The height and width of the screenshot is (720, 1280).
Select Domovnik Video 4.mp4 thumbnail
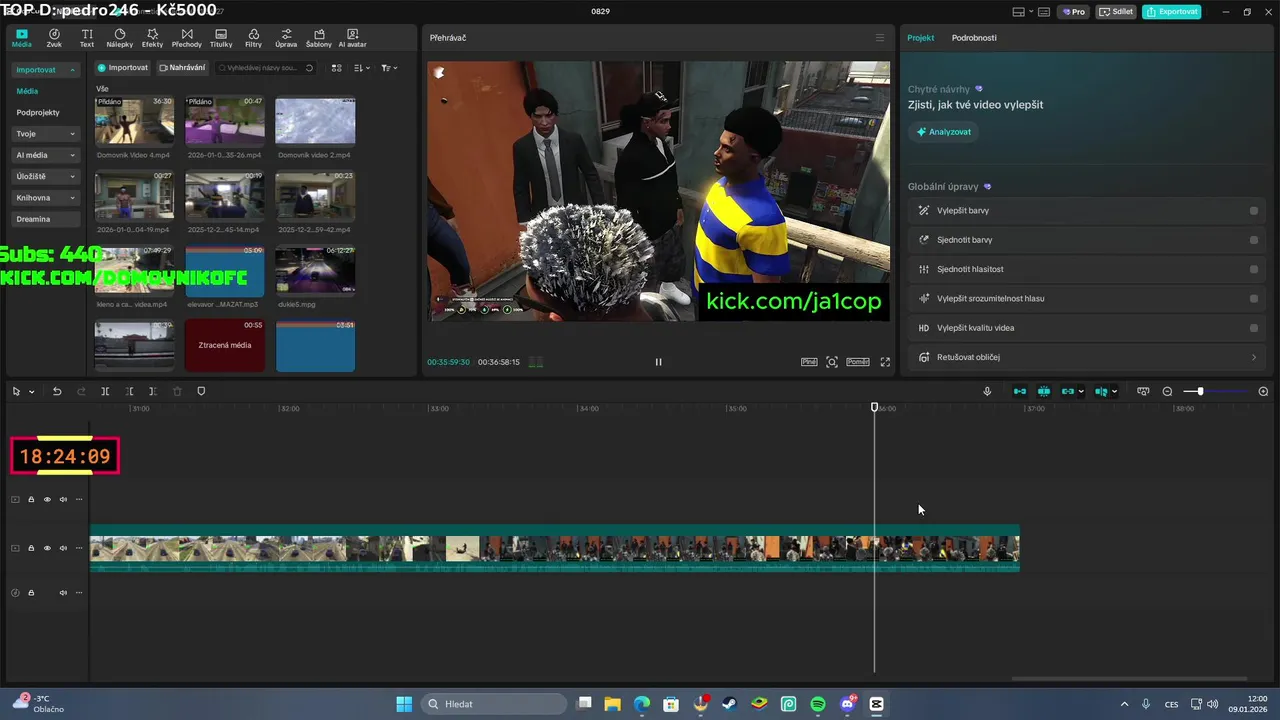(134, 121)
